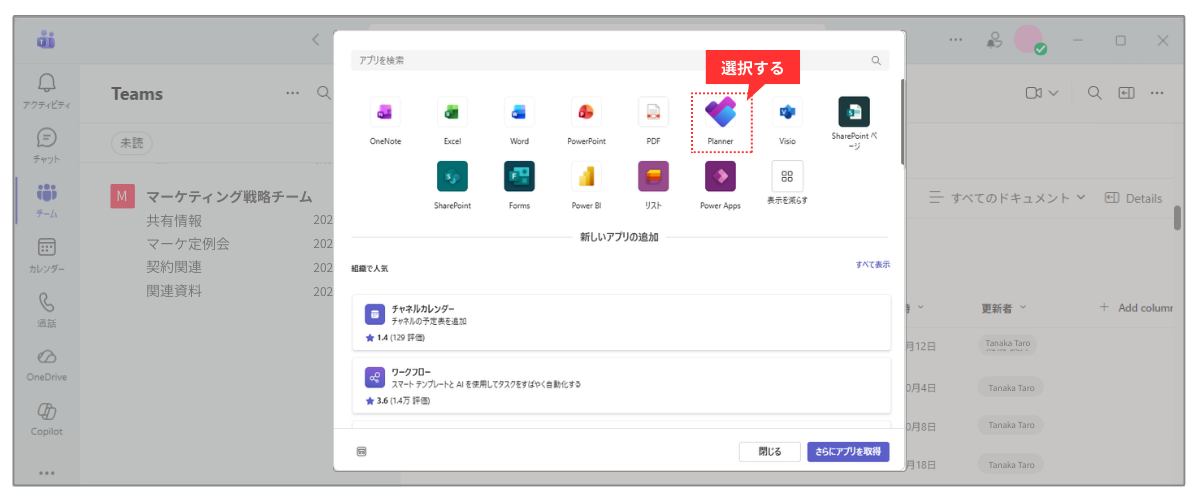Open アクティビティ in the Teams sidebar
The image size is (1200, 500).
click(x=46, y=91)
